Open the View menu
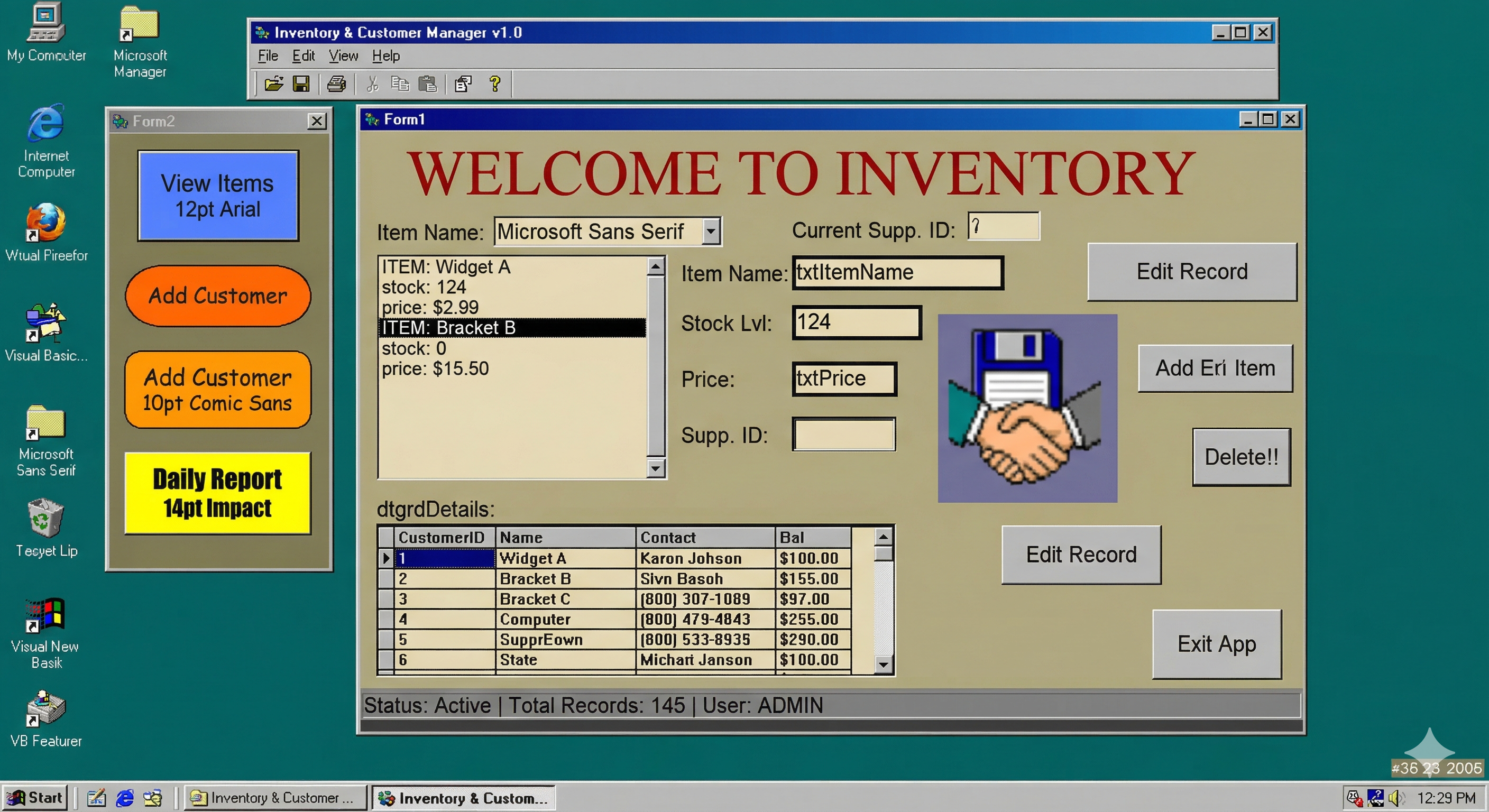The height and width of the screenshot is (812, 1489). [x=343, y=56]
